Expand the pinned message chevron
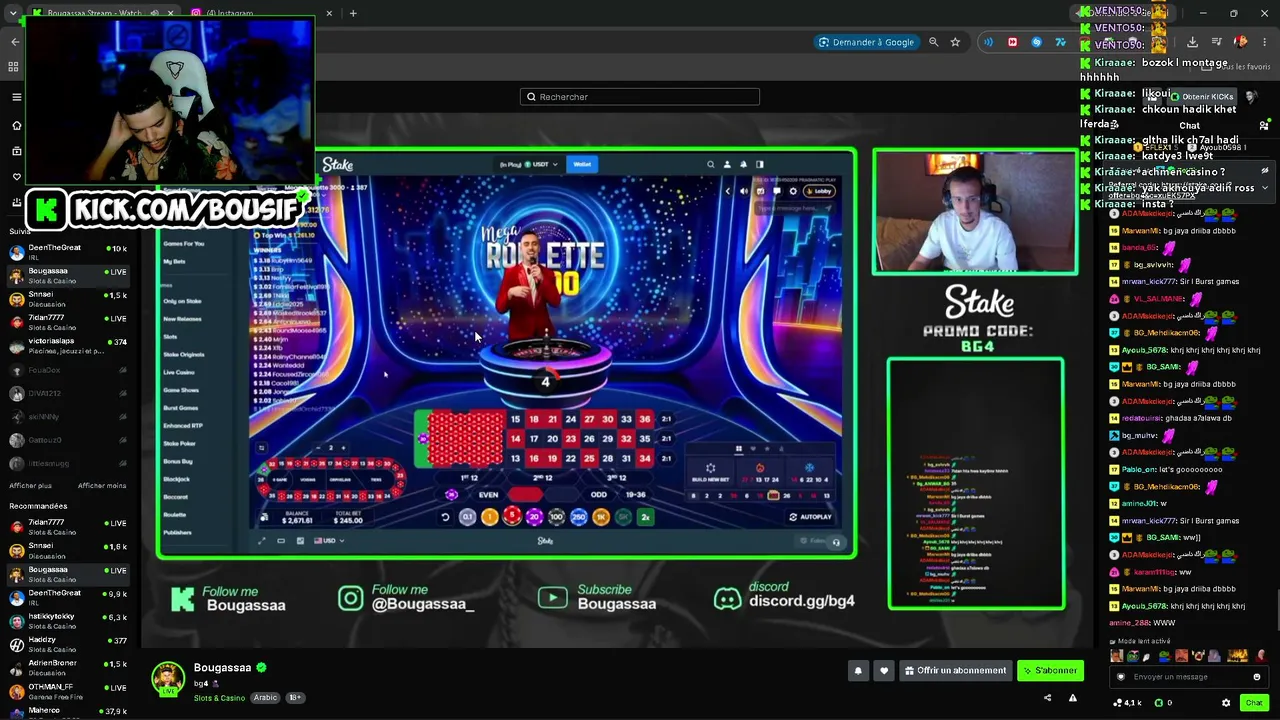1280x720 pixels. click(x=1265, y=187)
